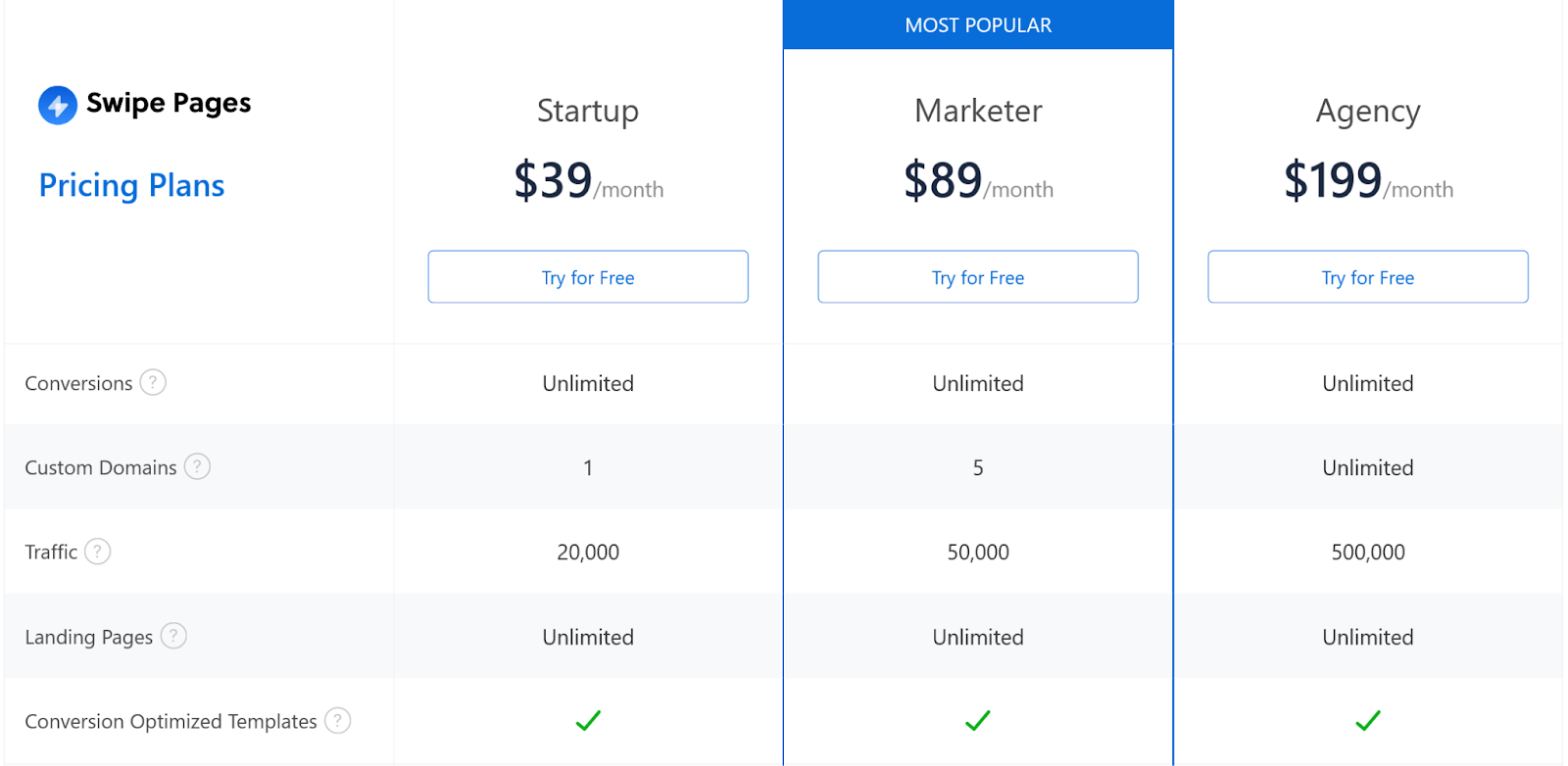Click the Agency 500,000 traffic value

(1368, 552)
